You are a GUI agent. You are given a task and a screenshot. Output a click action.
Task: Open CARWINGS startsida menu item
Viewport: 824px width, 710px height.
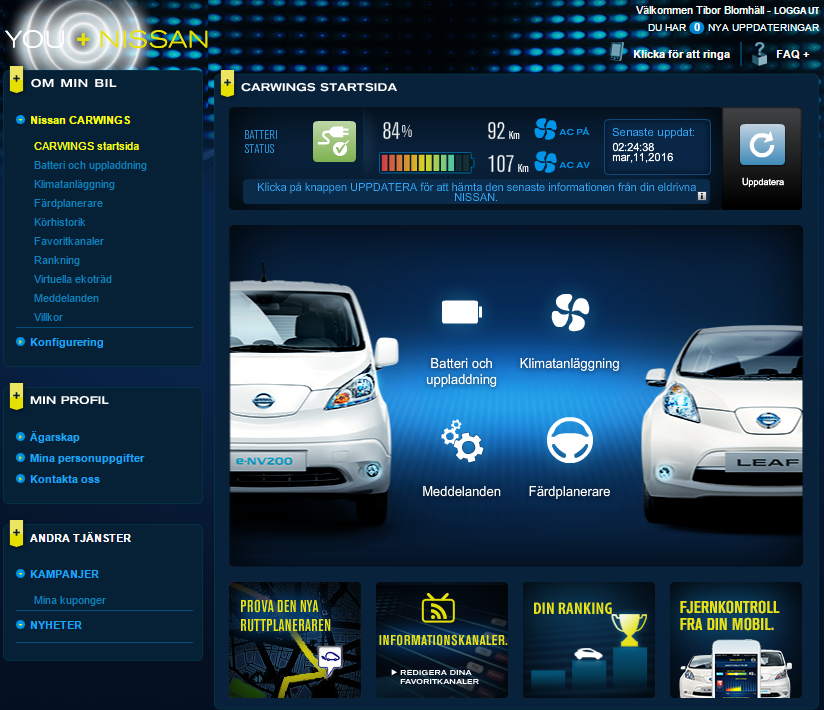tap(87, 146)
